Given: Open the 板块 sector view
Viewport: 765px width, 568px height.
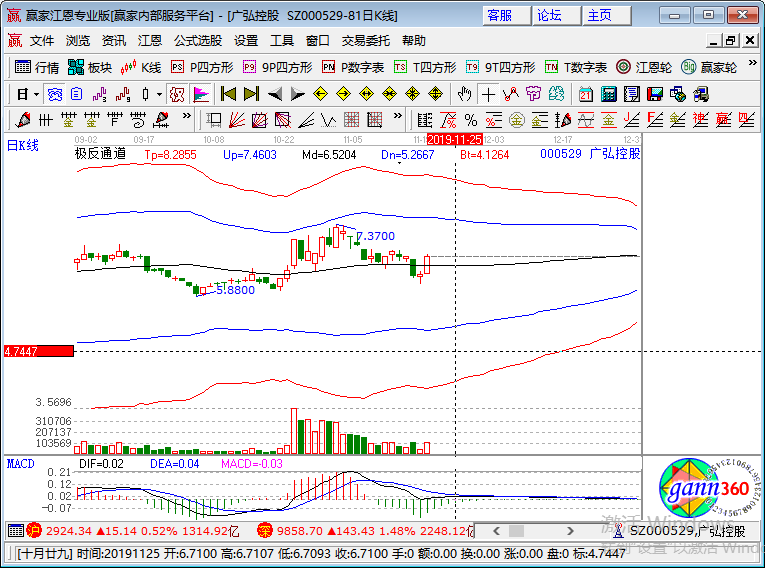Looking at the screenshot, I should [x=90, y=67].
